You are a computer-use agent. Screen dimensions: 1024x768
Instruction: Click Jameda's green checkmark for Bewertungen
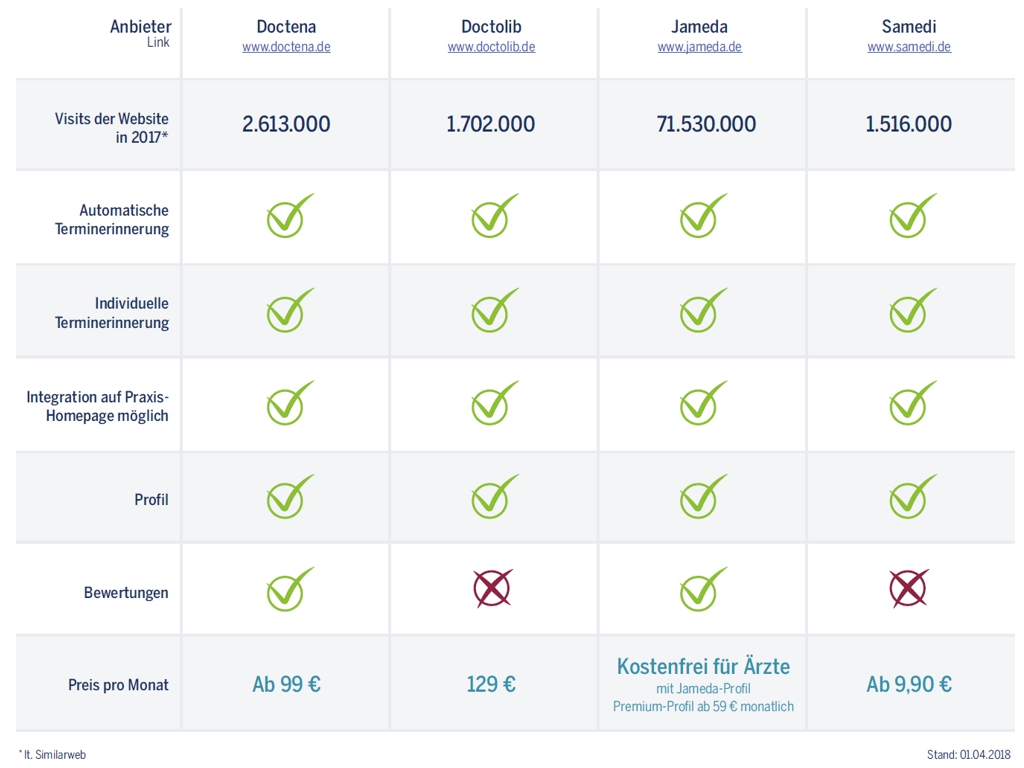(x=703, y=588)
